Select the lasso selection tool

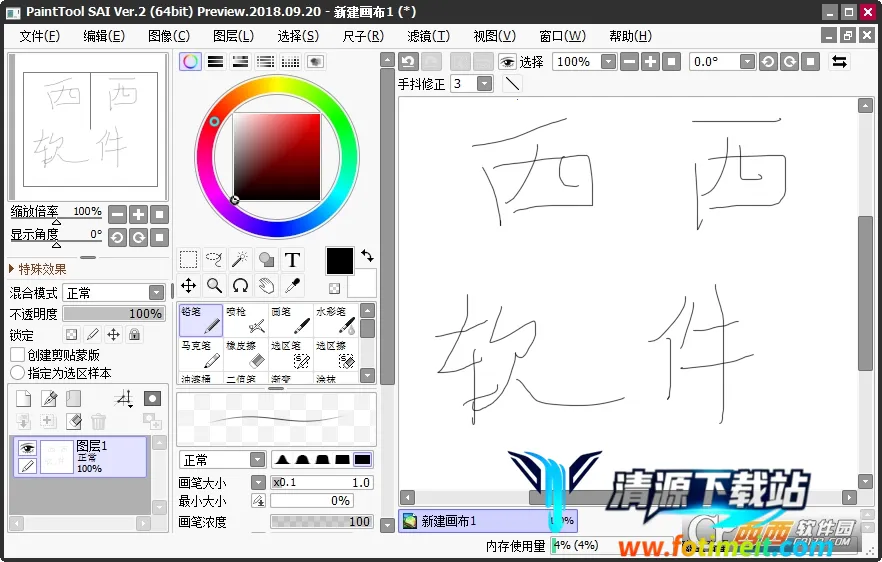(214, 260)
